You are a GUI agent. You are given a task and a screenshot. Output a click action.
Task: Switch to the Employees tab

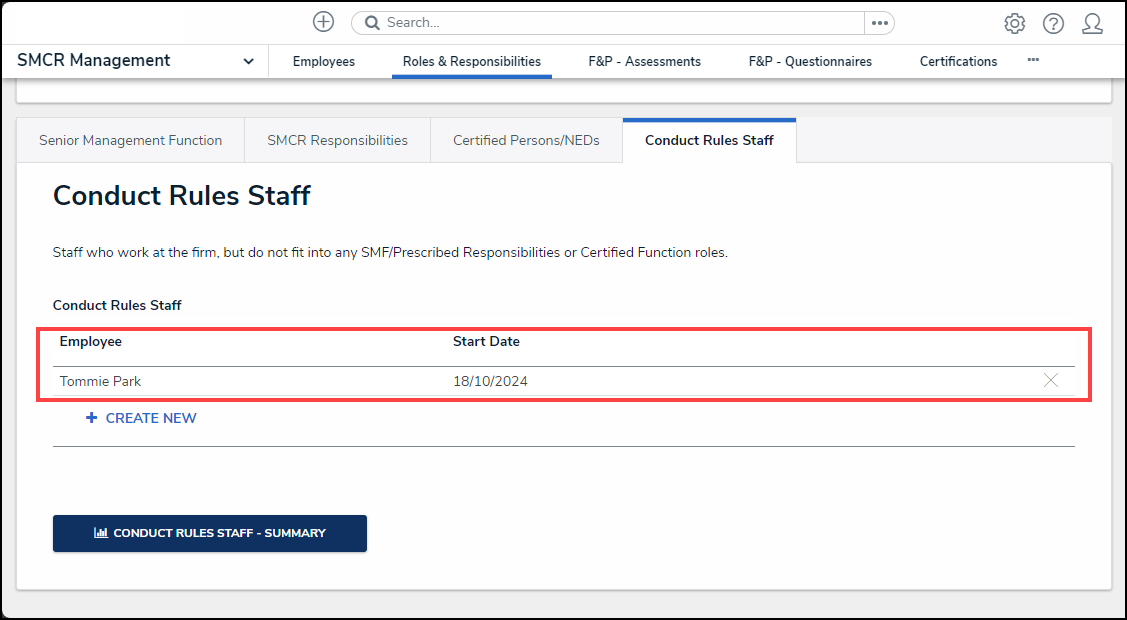tap(323, 61)
